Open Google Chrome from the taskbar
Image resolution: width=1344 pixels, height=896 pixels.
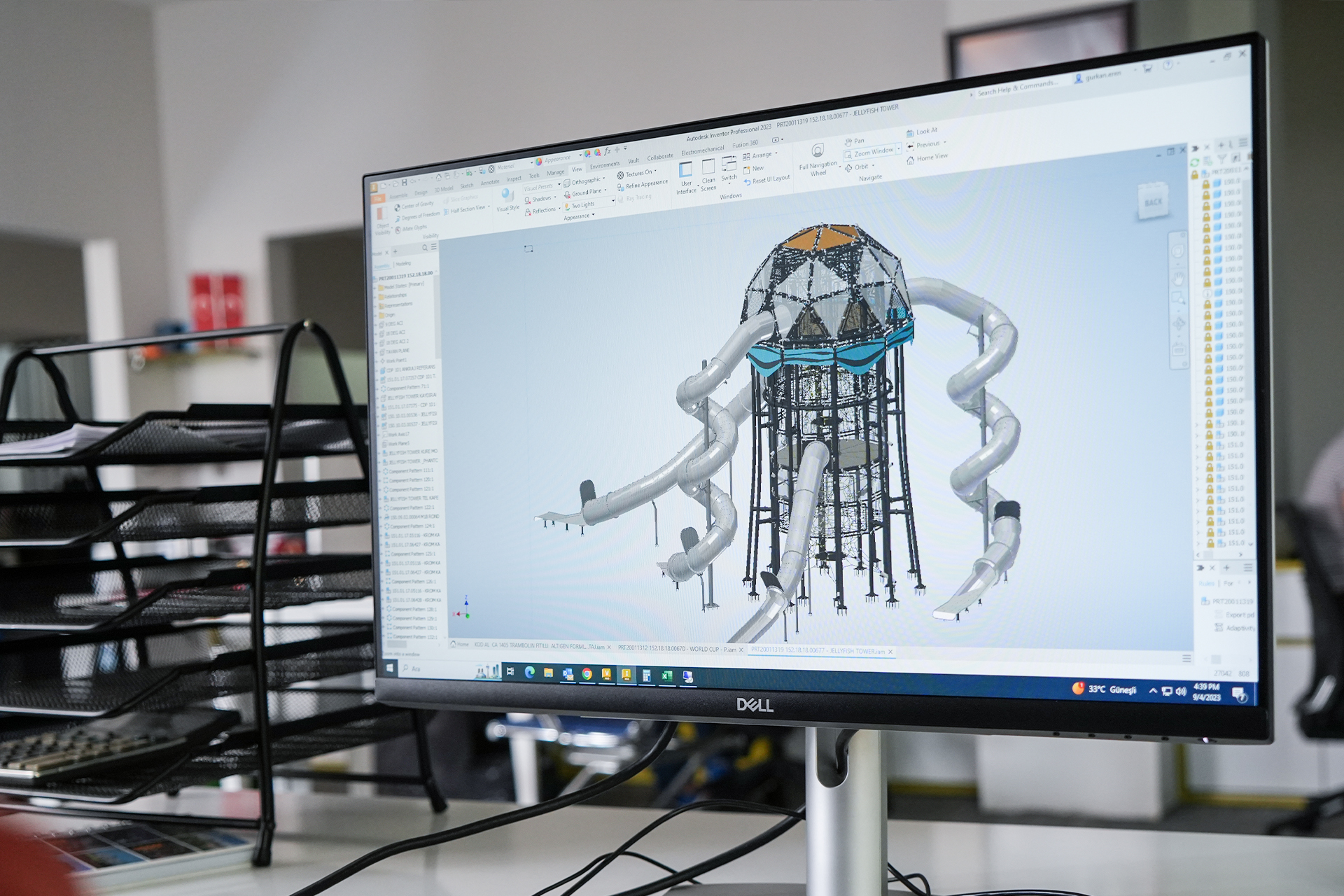[587, 673]
